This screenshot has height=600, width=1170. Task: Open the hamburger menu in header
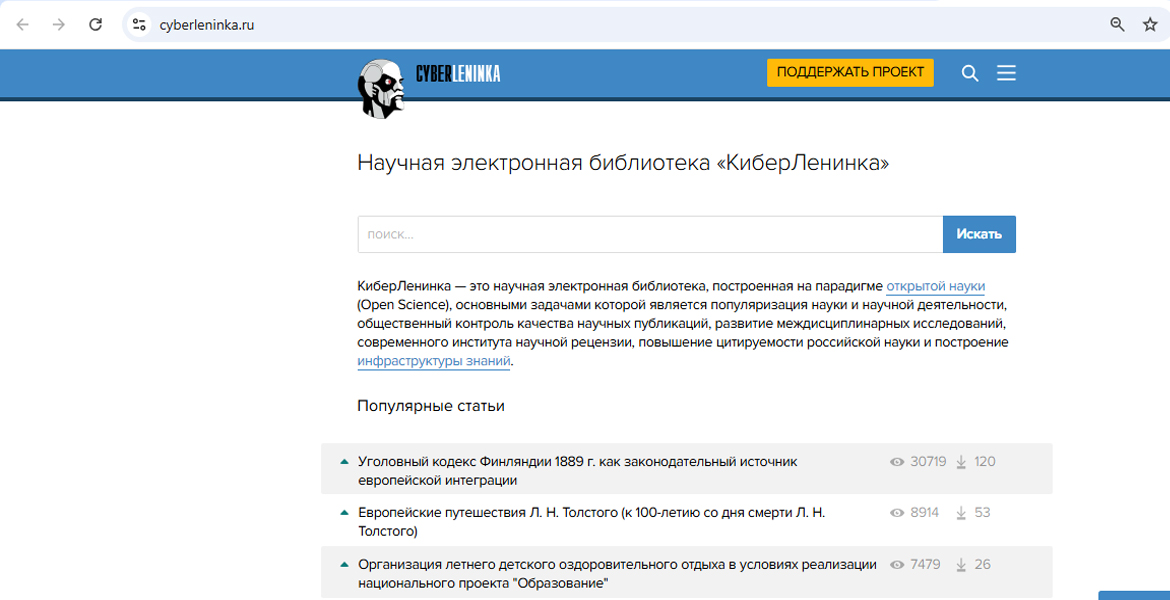(1006, 73)
